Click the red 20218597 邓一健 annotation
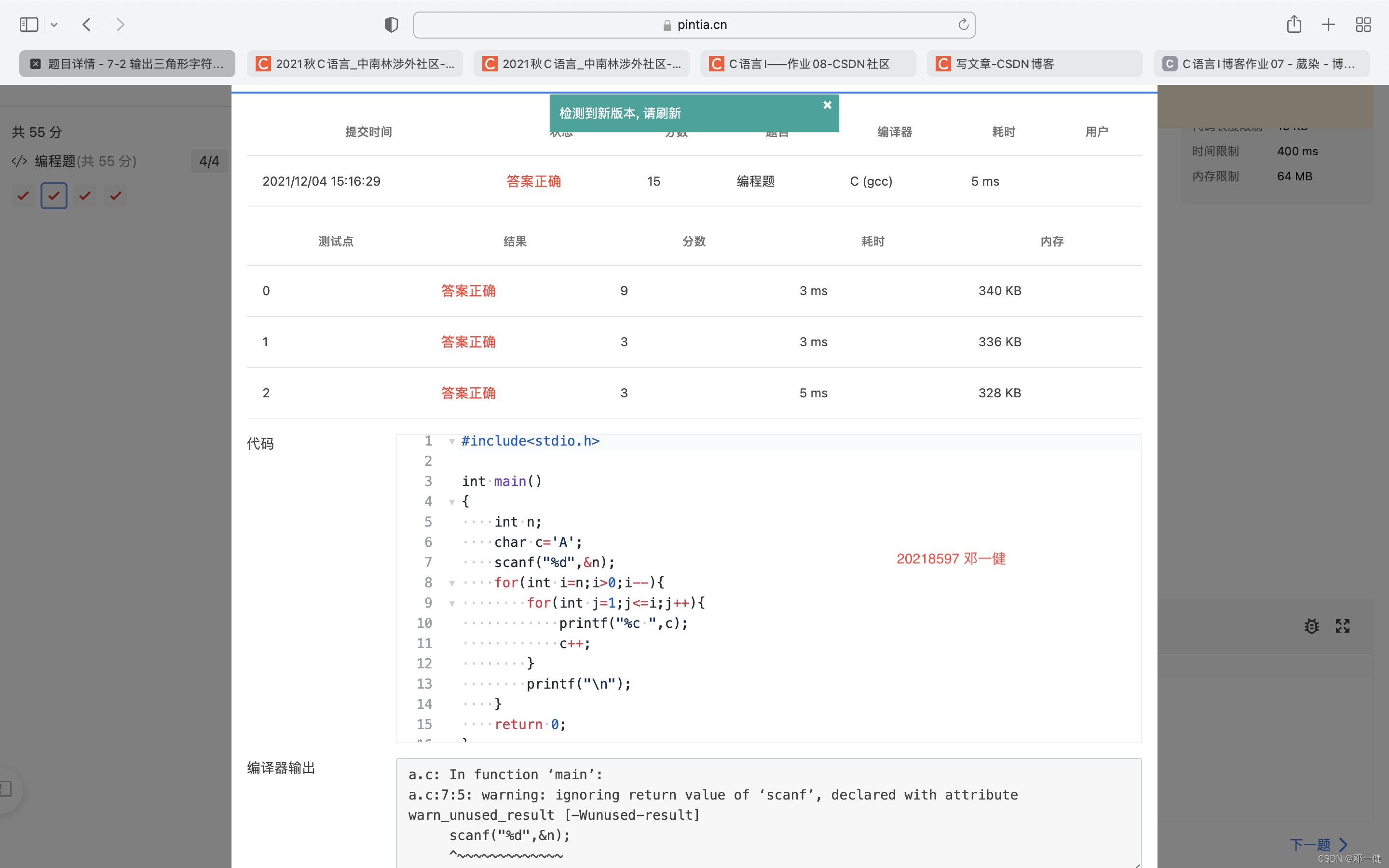Viewport: 1389px width, 868px height. [x=951, y=558]
